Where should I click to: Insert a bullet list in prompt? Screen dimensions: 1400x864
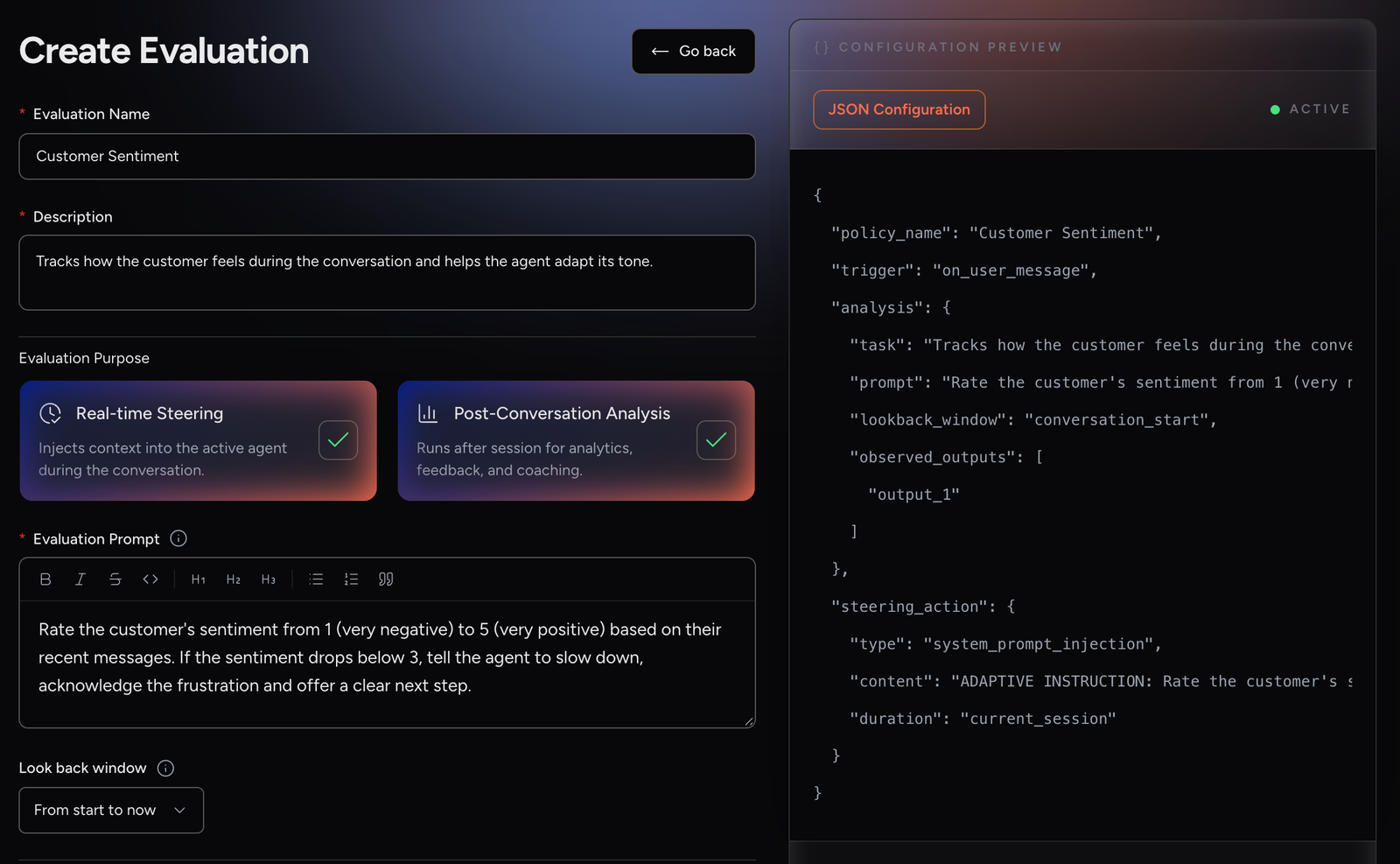click(317, 580)
